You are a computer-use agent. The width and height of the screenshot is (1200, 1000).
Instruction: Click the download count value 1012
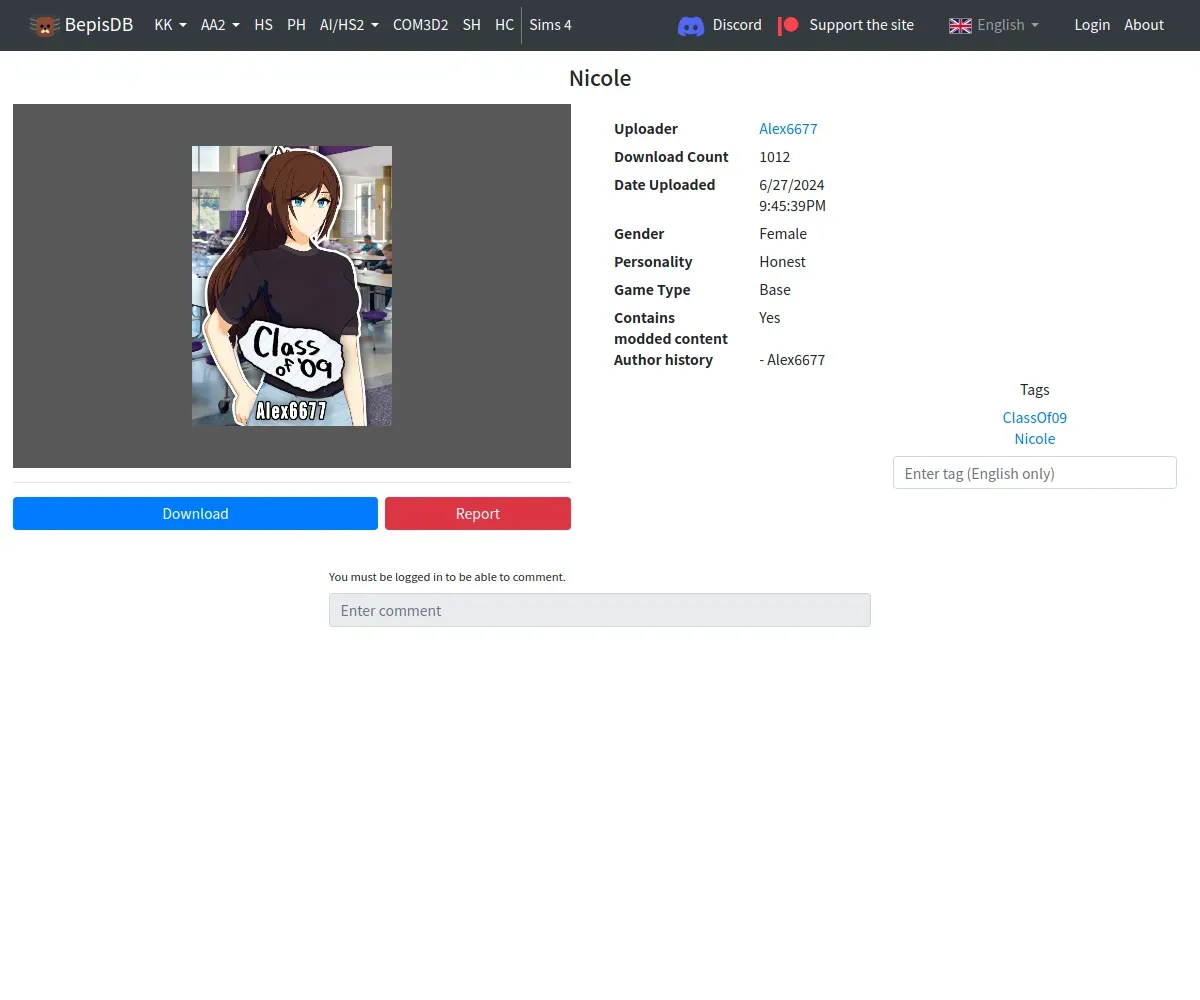point(775,157)
